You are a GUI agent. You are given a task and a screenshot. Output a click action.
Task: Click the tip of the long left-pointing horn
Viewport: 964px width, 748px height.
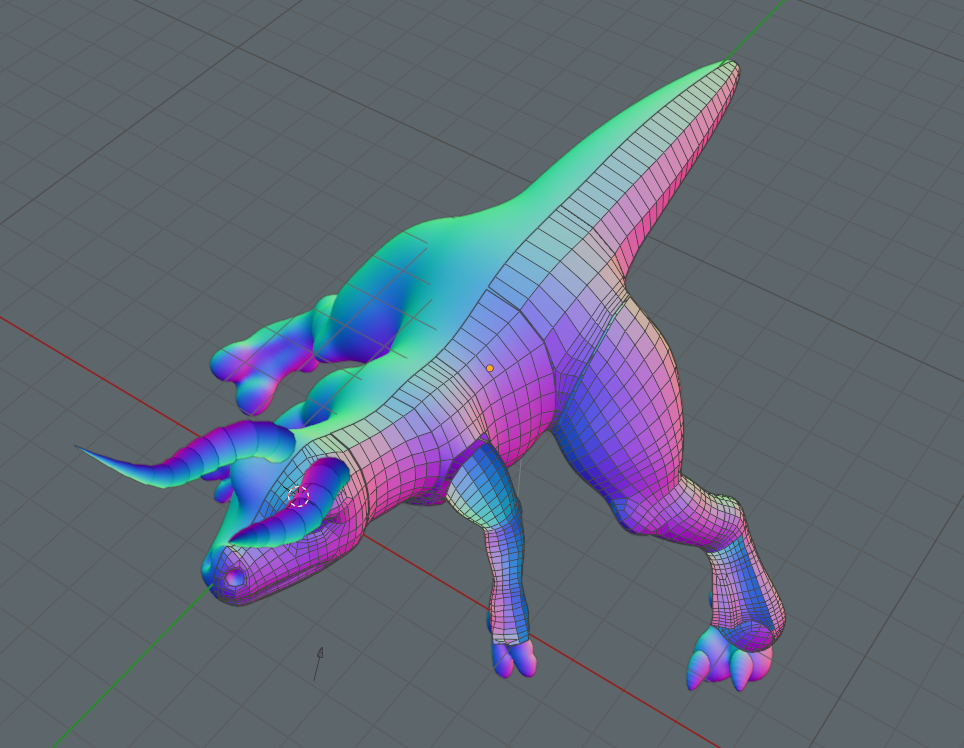click(80, 448)
